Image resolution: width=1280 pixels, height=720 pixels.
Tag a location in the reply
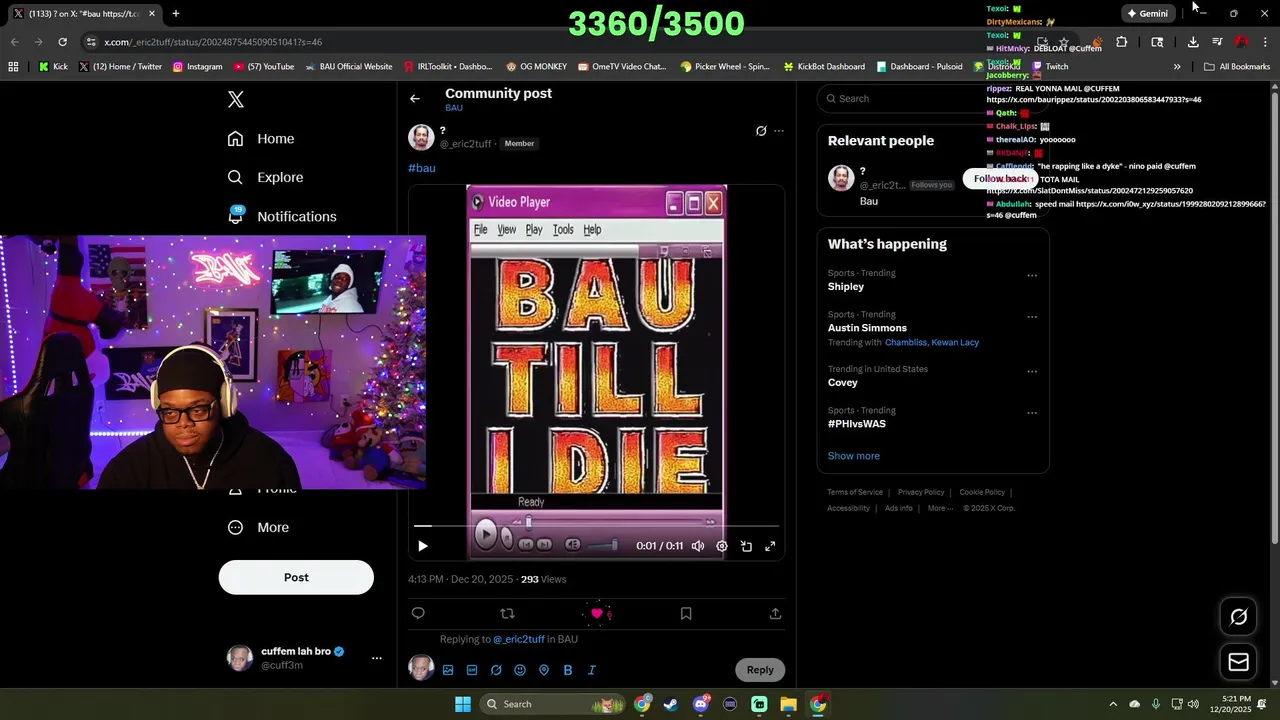point(544,670)
